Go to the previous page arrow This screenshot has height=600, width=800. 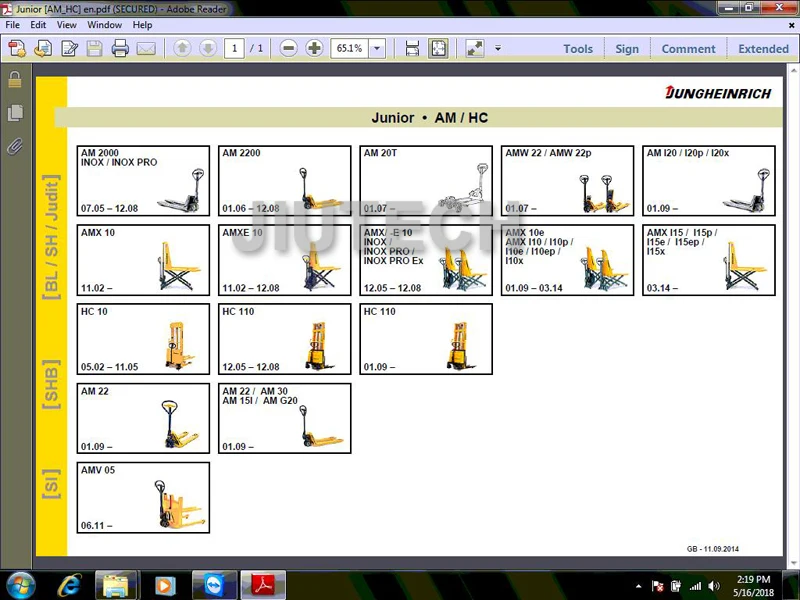tap(182, 48)
